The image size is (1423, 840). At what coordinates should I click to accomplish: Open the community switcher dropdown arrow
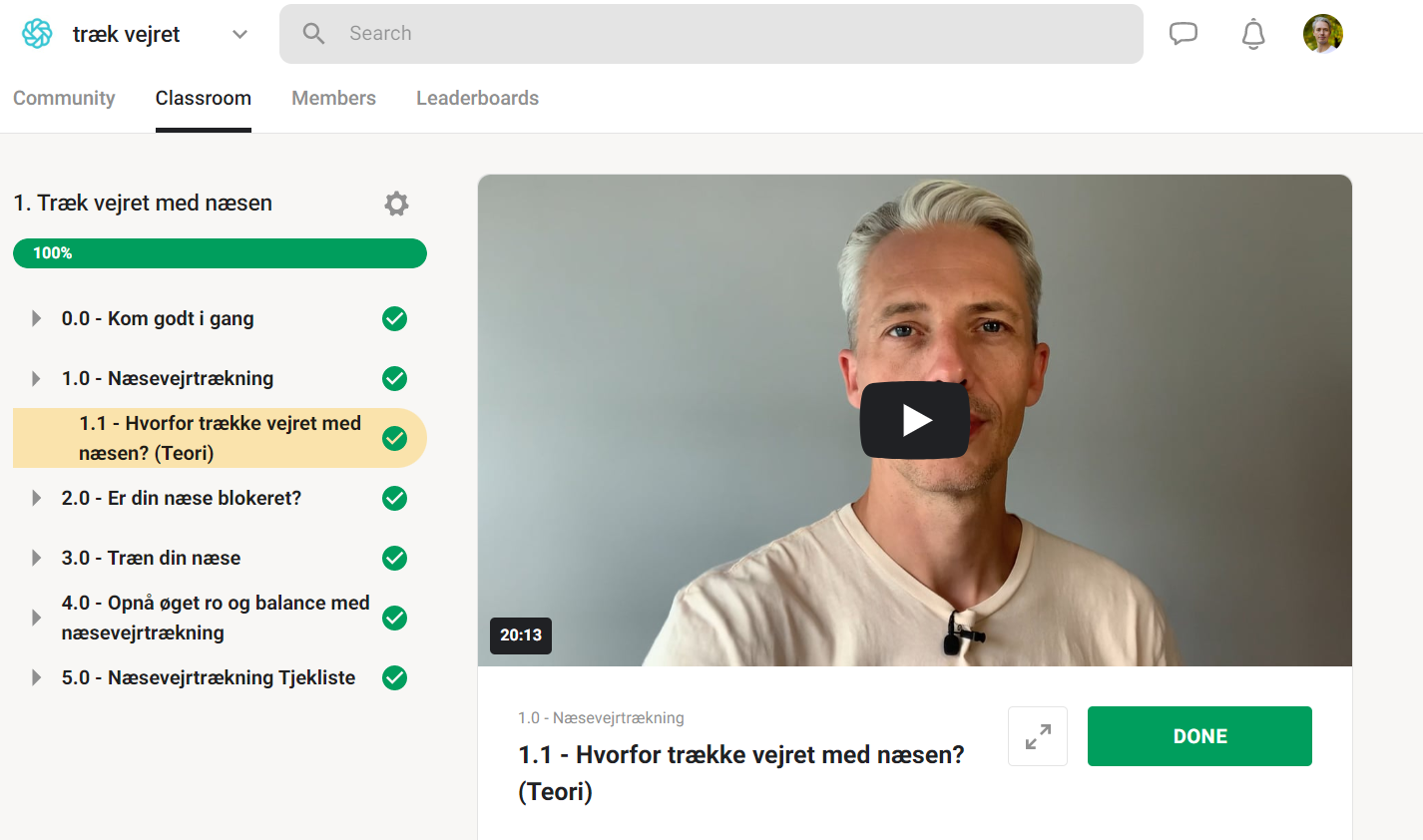[239, 34]
